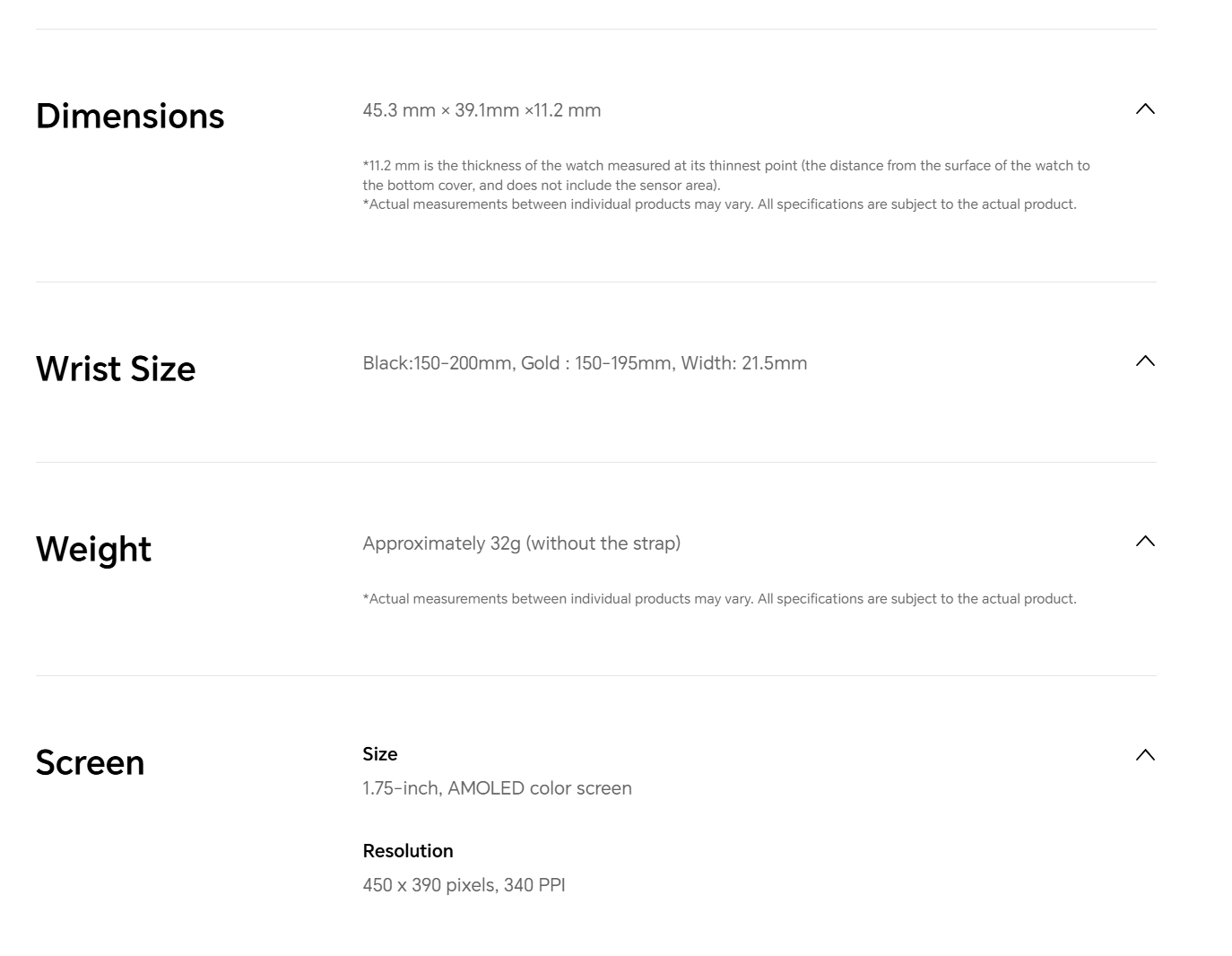Click the actual measurements note under Dimensions
1232x956 pixels.
point(719,204)
